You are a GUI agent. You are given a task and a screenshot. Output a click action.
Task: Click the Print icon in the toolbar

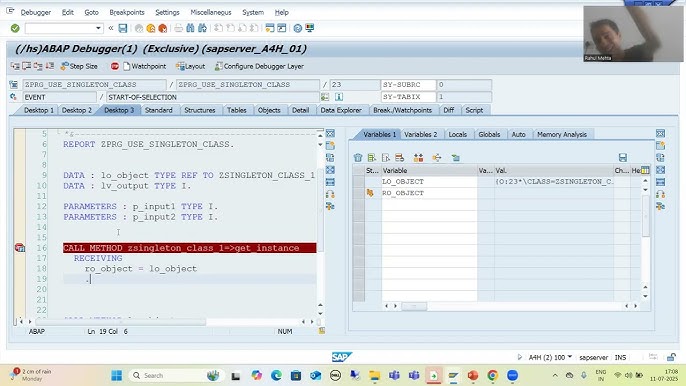pos(178,28)
